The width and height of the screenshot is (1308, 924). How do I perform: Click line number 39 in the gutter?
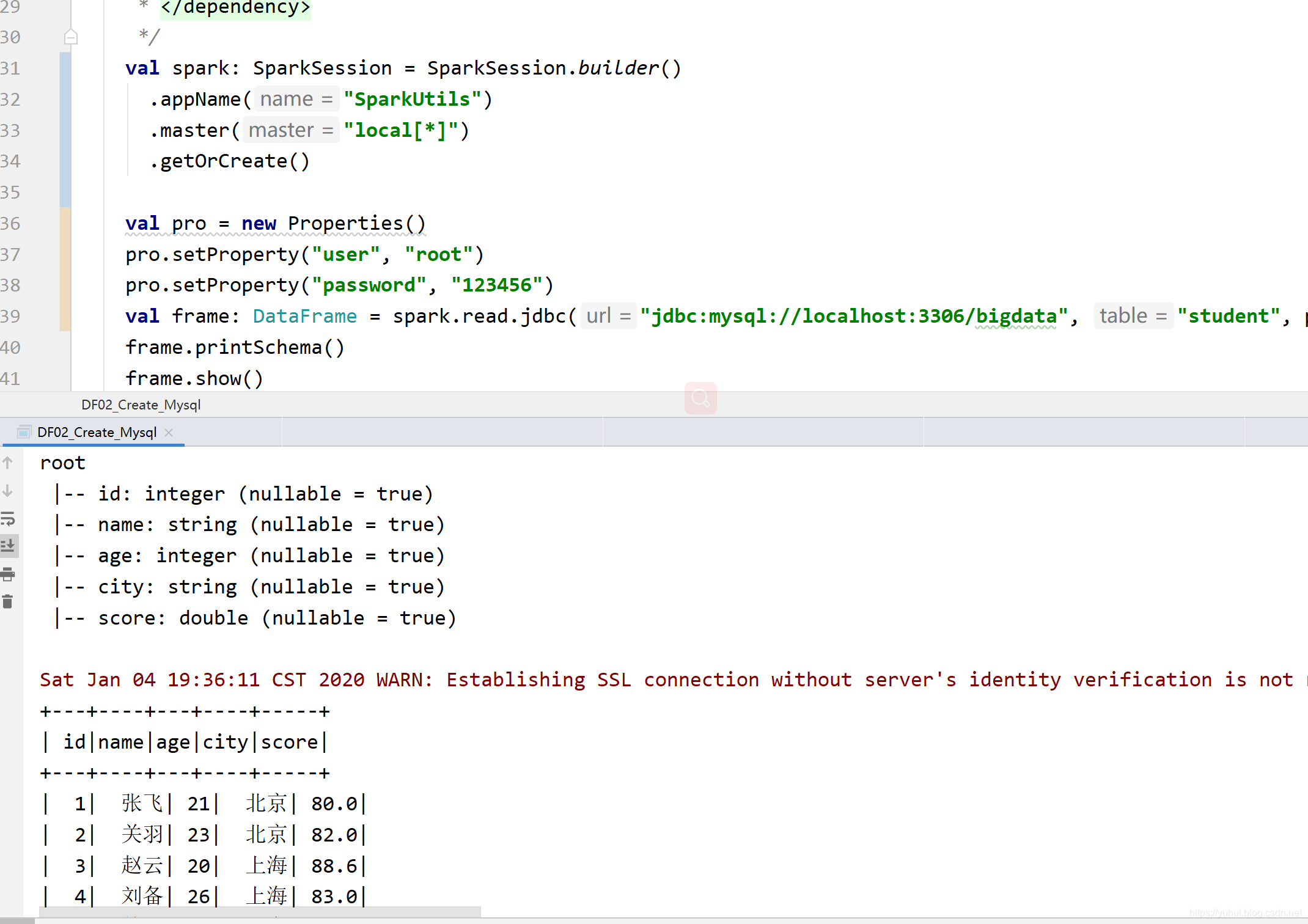10,317
